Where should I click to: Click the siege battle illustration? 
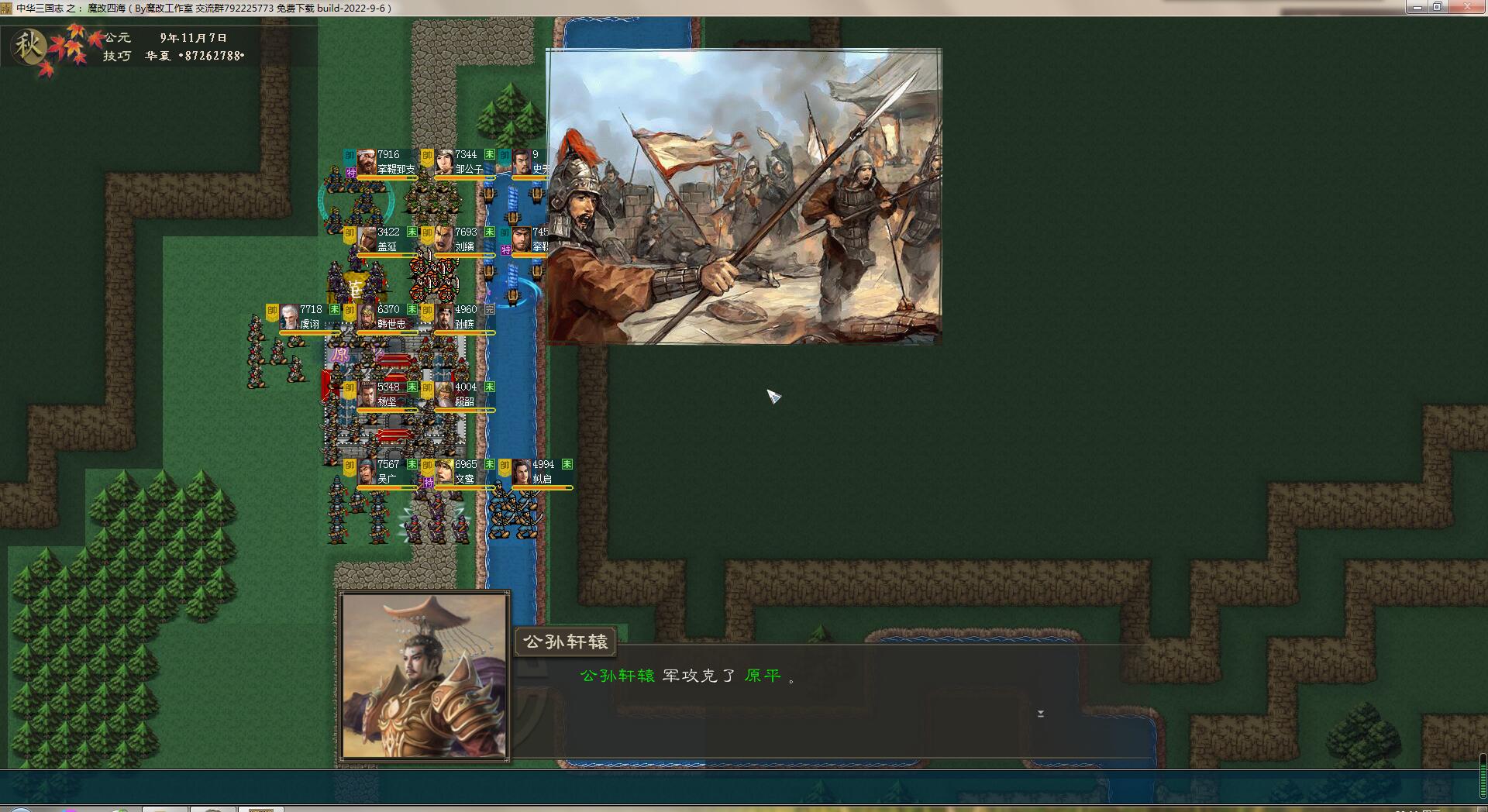[x=744, y=196]
